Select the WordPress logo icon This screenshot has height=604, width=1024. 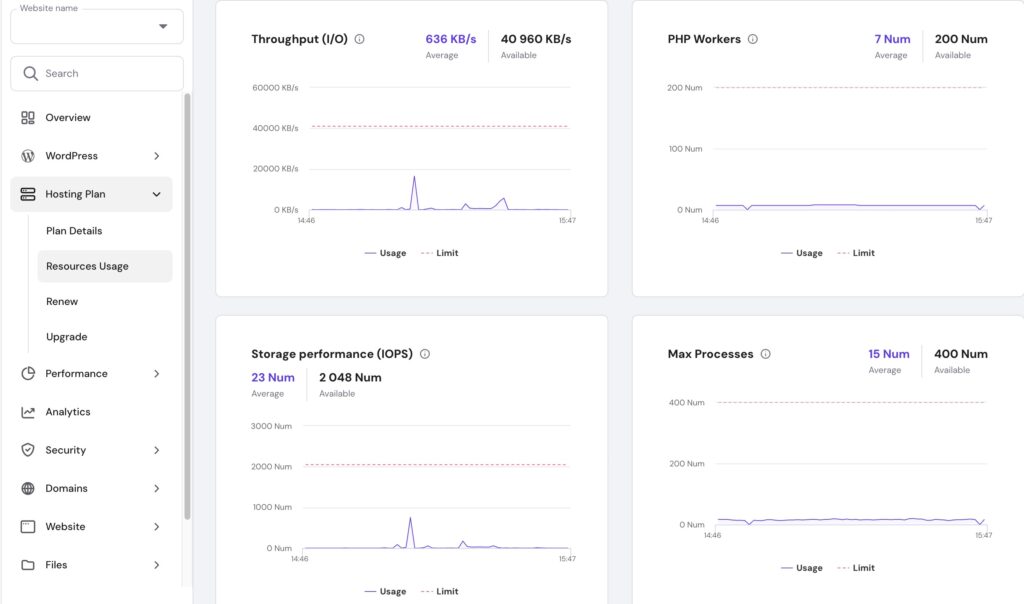(28, 156)
